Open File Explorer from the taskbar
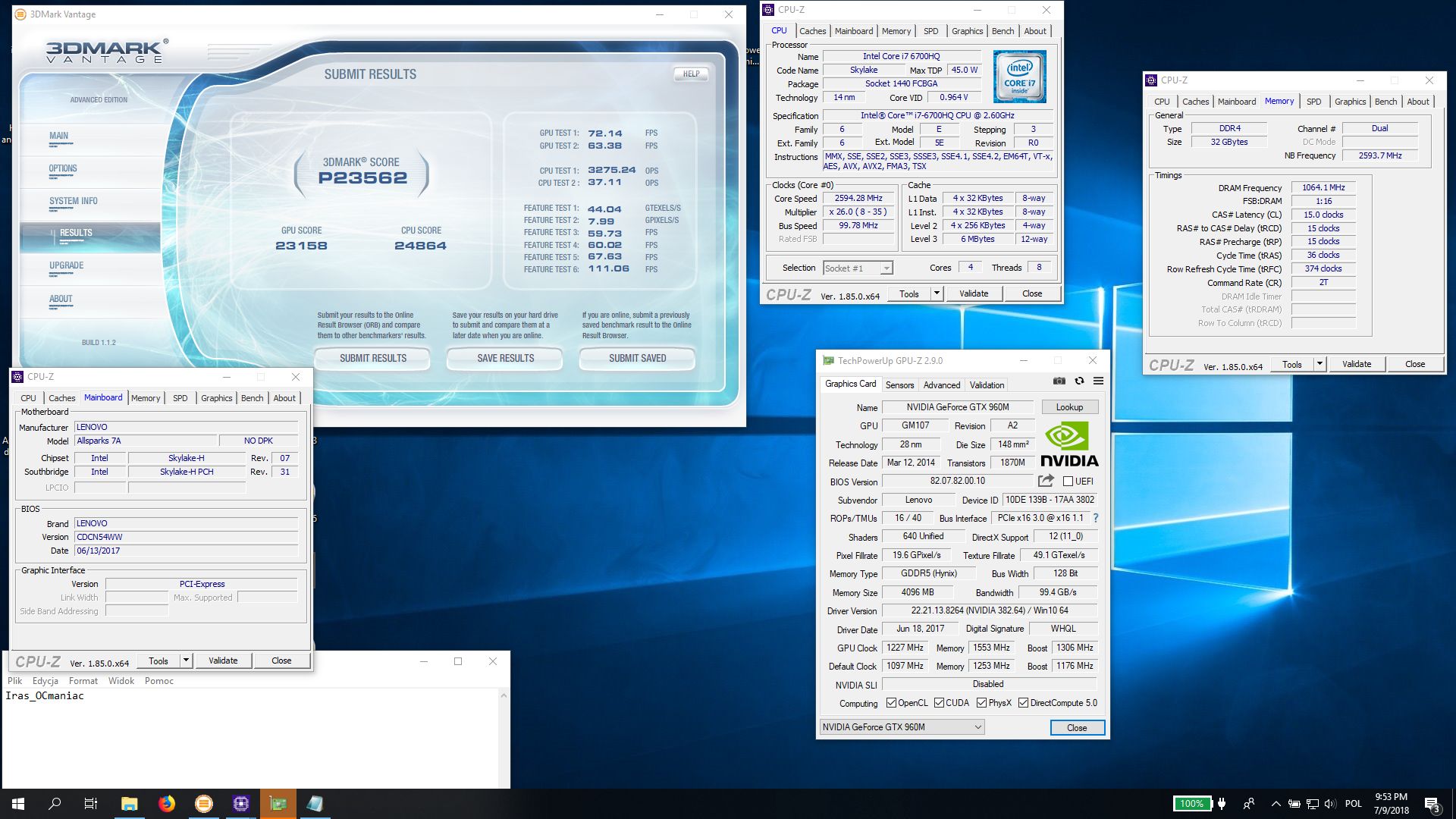Image resolution: width=1456 pixels, height=819 pixels. (x=129, y=804)
